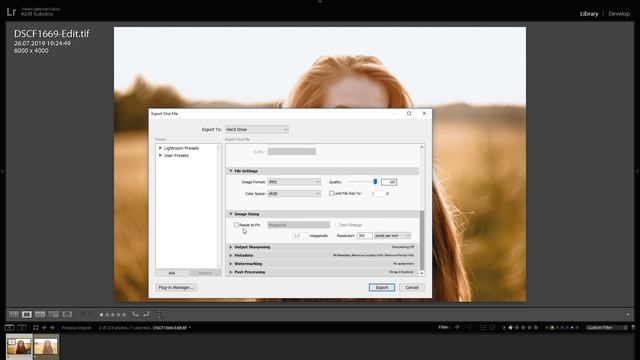
Task: Expand Post-Processing section
Action: pyautogui.click(x=231, y=272)
